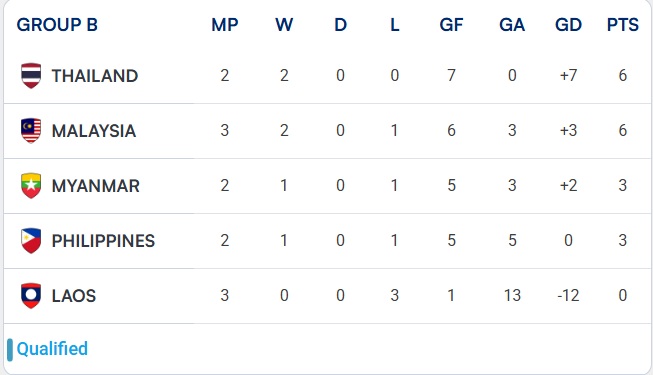Select Laos's -12 goal difference cell
The height and width of the screenshot is (375, 653).
tap(568, 295)
